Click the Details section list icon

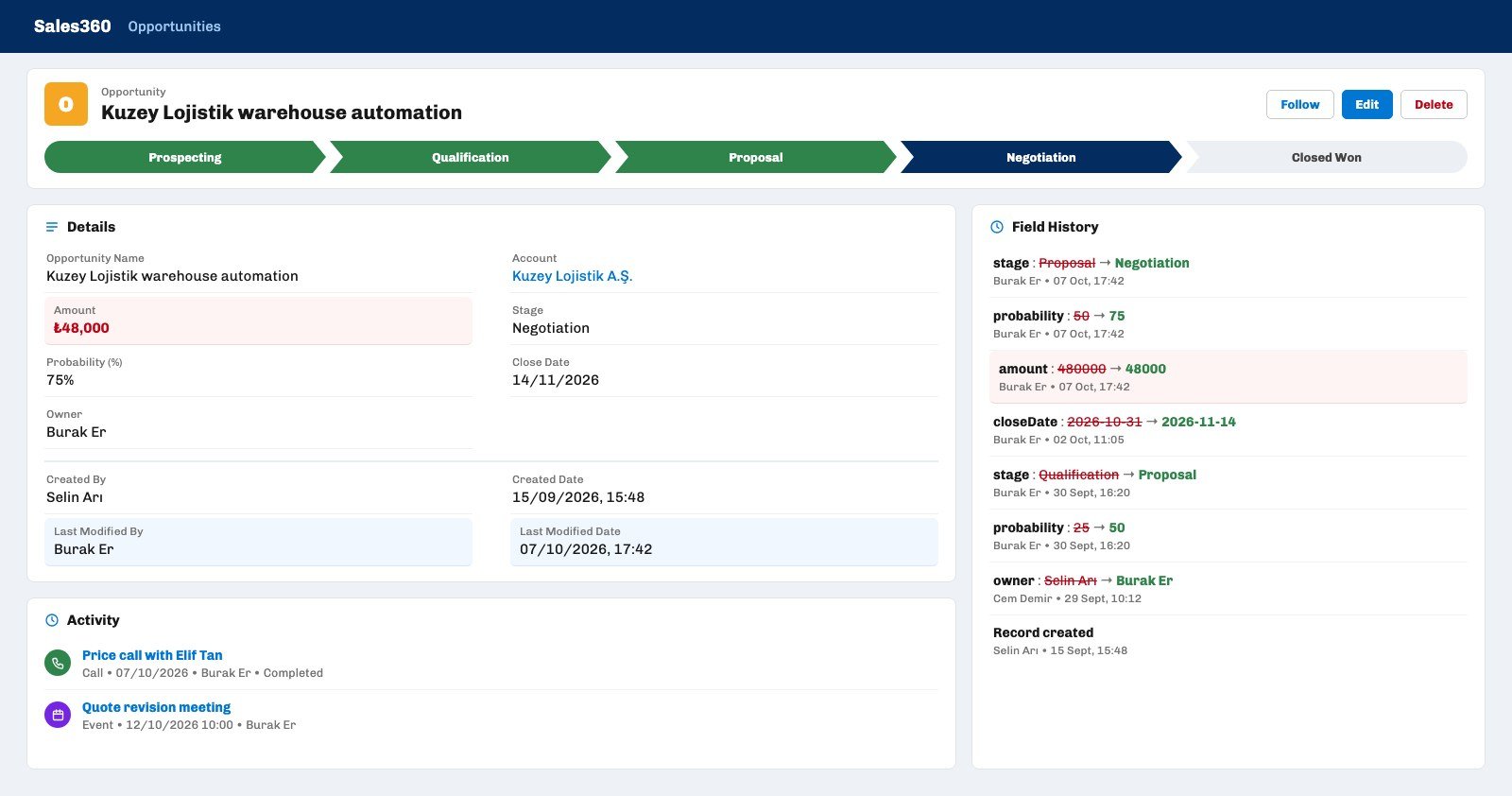pos(52,227)
